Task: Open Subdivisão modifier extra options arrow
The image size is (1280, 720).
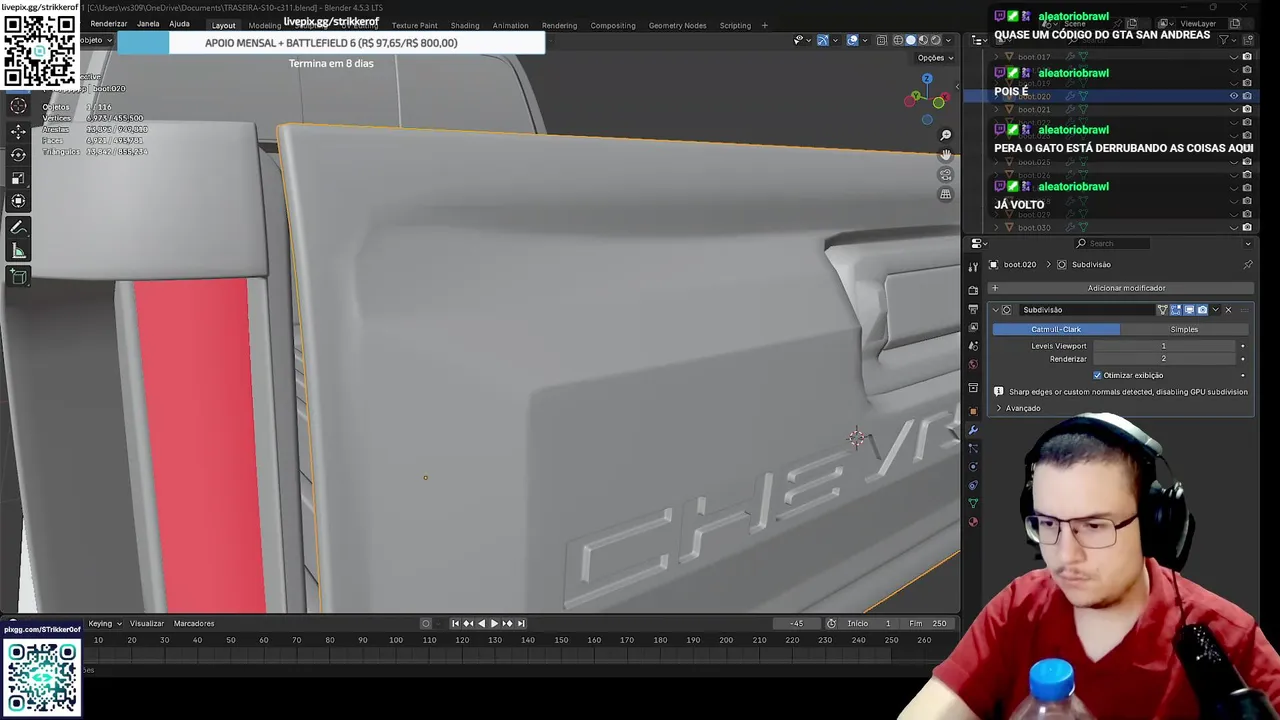Action: tap(1215, 310)
